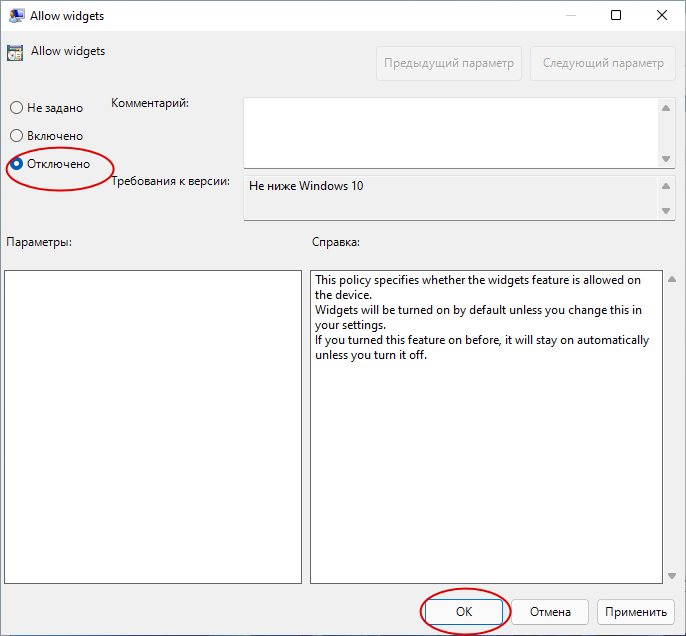The image size is (686, 636).
Task: Click the "Следующий параметр" button
Action: click(x=603, y=63)
